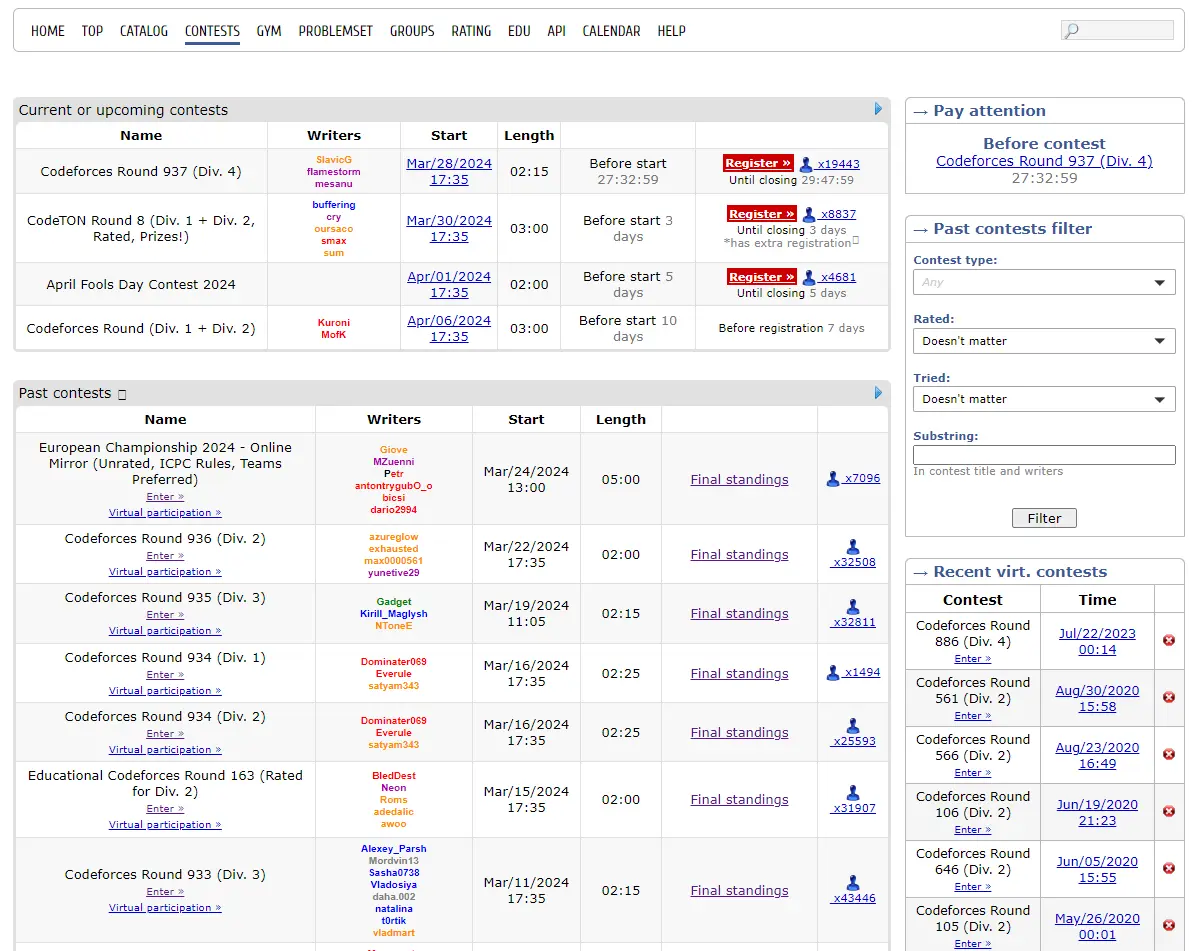Click the small icon beside Past contests title
1200x951 pixels.
tap(122, 394)
